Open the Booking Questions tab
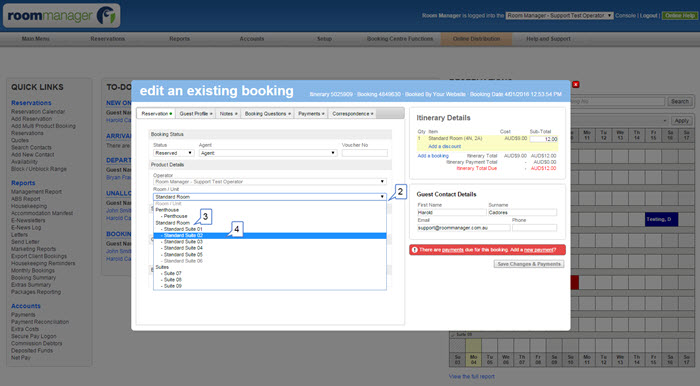This screenshot has width=700, height=386. (x=267, y=114)
